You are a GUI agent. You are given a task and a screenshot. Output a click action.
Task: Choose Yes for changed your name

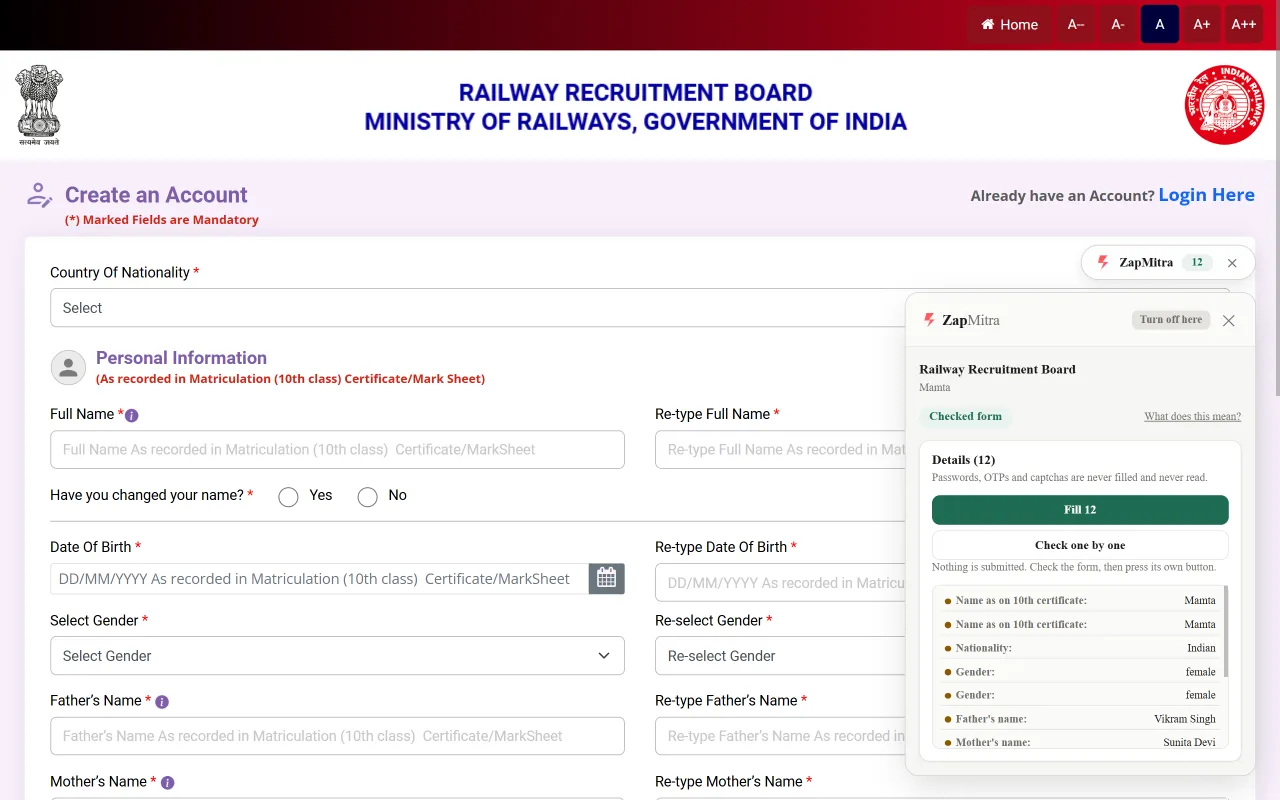(288, 497)
